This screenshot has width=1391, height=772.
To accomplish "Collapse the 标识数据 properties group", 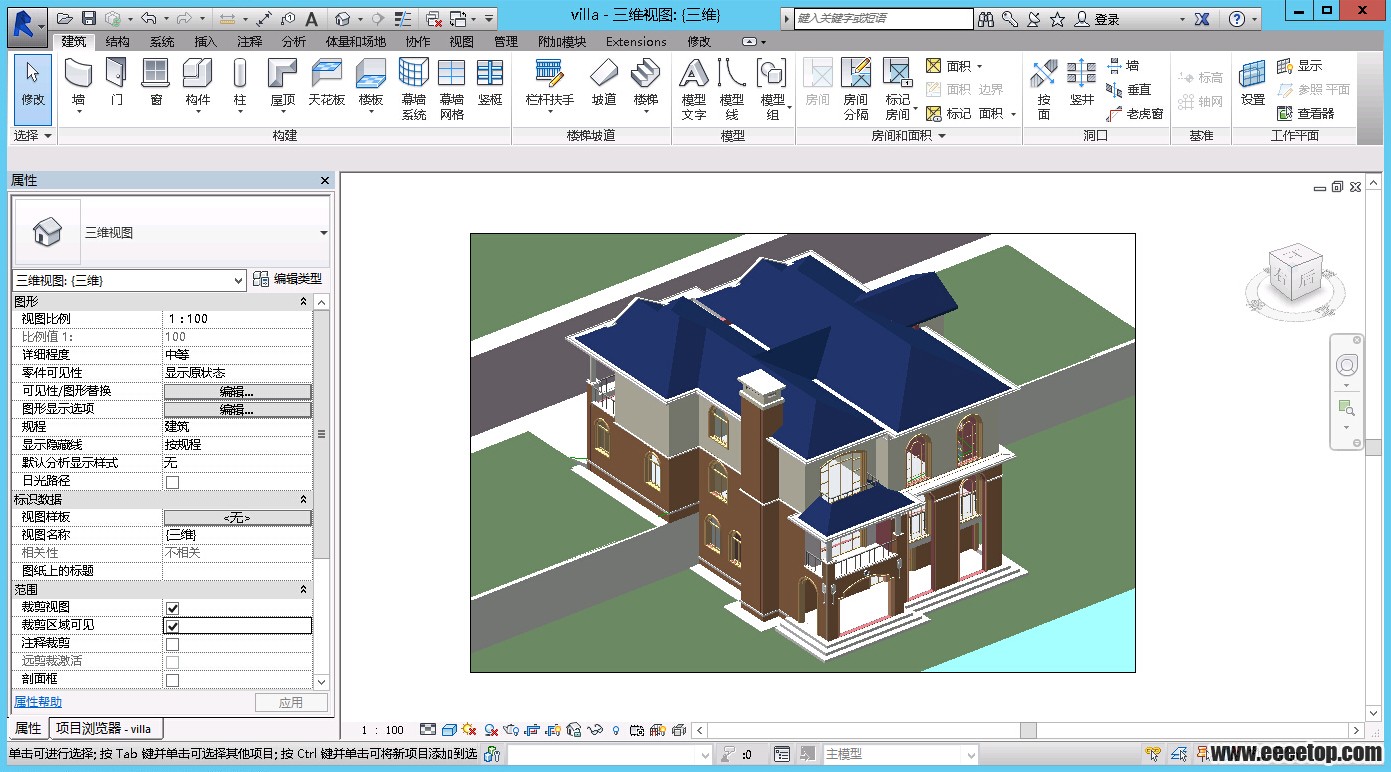I will click(x=304, y=499).
